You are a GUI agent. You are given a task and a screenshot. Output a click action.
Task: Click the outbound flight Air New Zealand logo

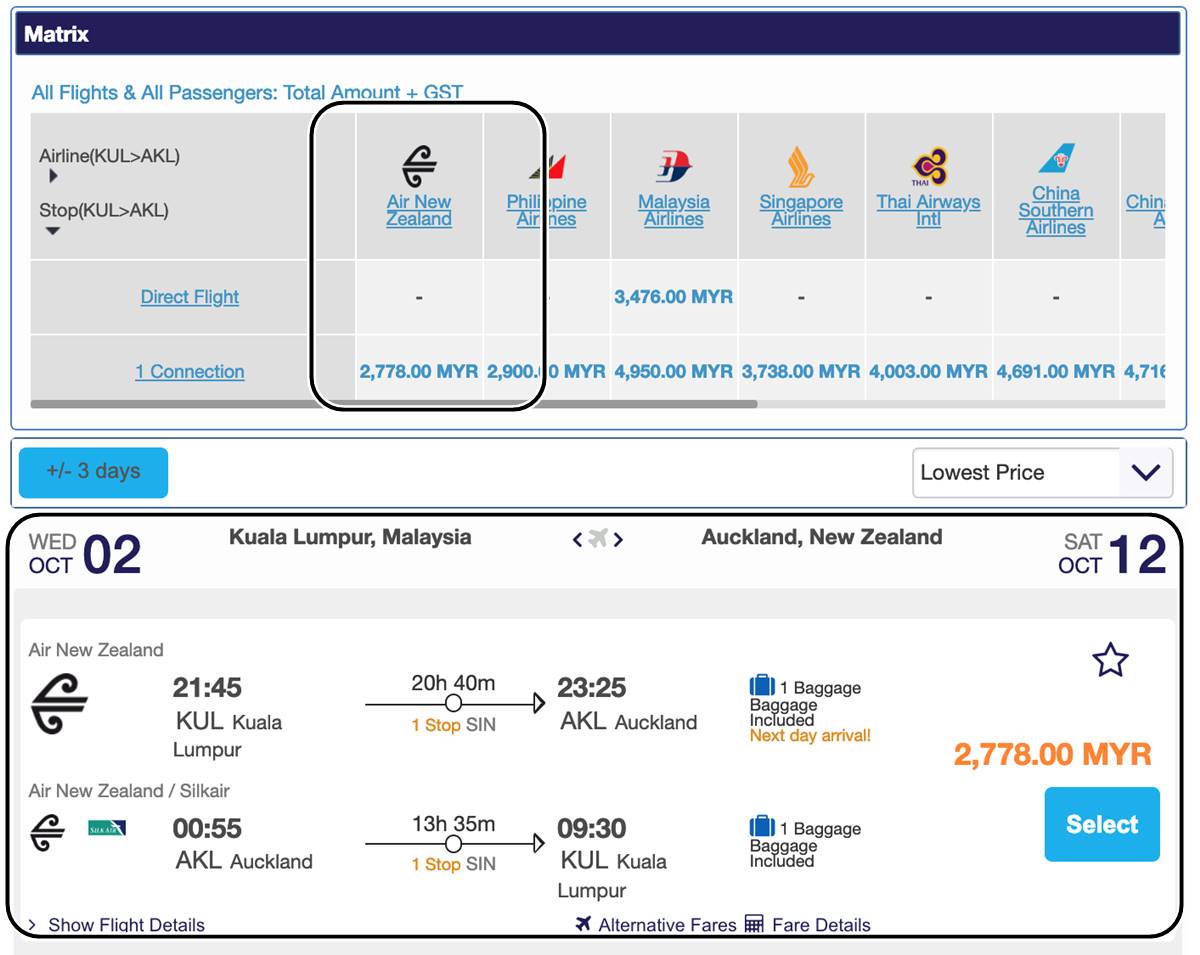point(59,704)
